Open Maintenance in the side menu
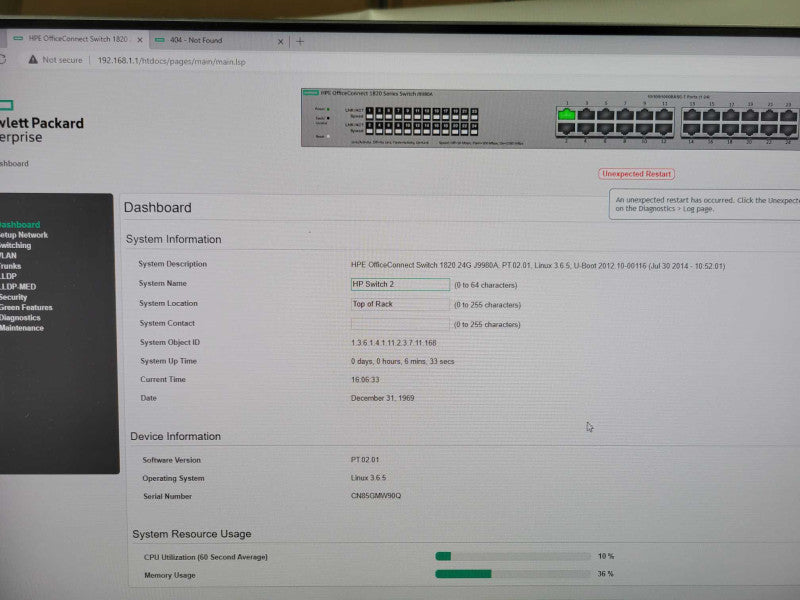Viewport: 800px width, 600px height. click(x=21, y=328)
